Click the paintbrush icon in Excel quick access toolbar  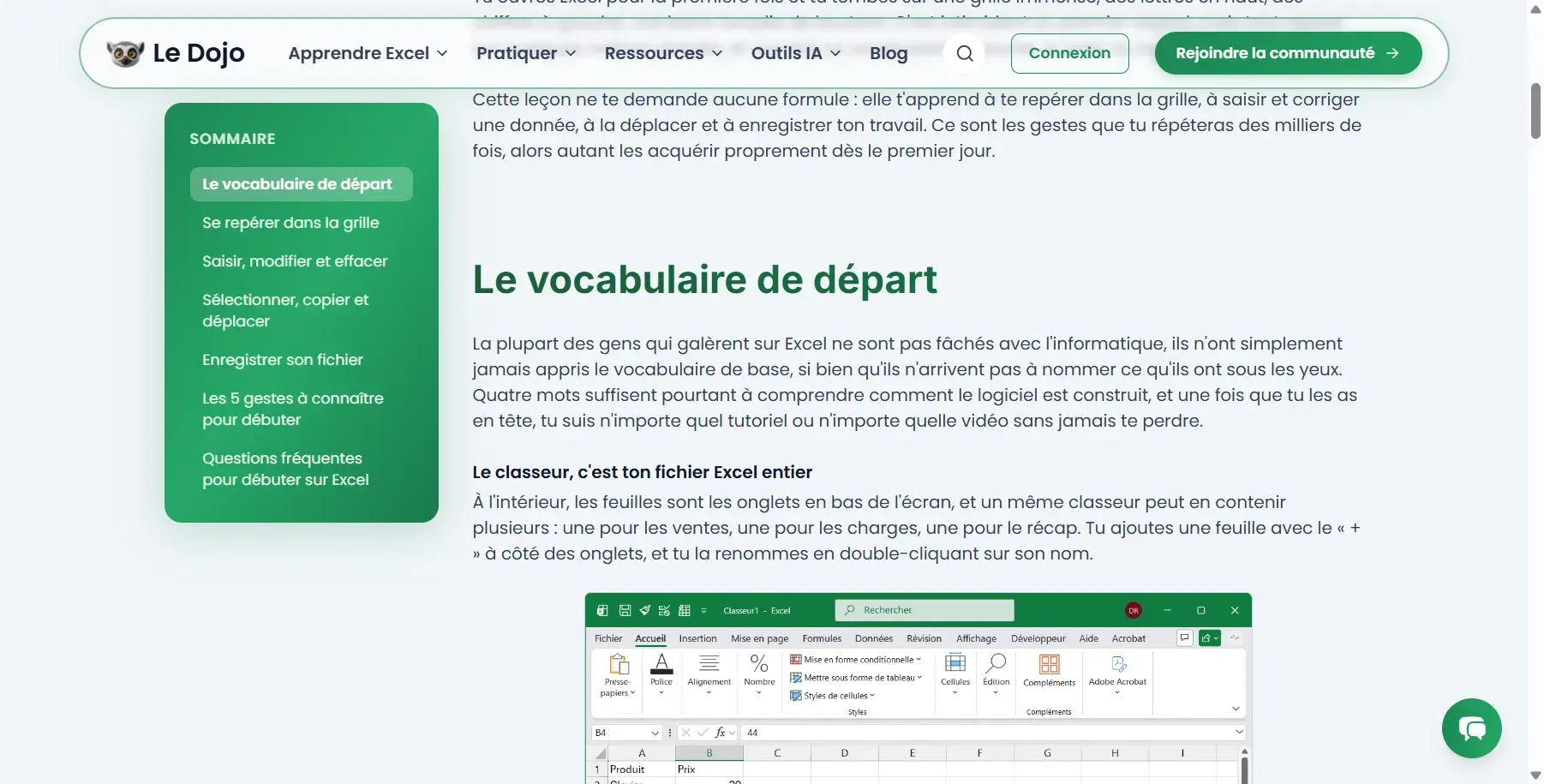click(644, 611)
